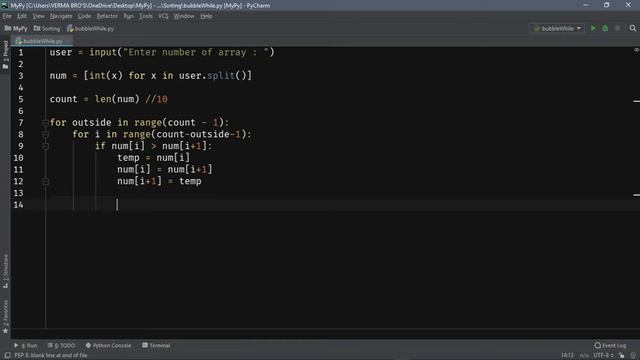
Task: Open the Run menu
Action: [128, 16]
